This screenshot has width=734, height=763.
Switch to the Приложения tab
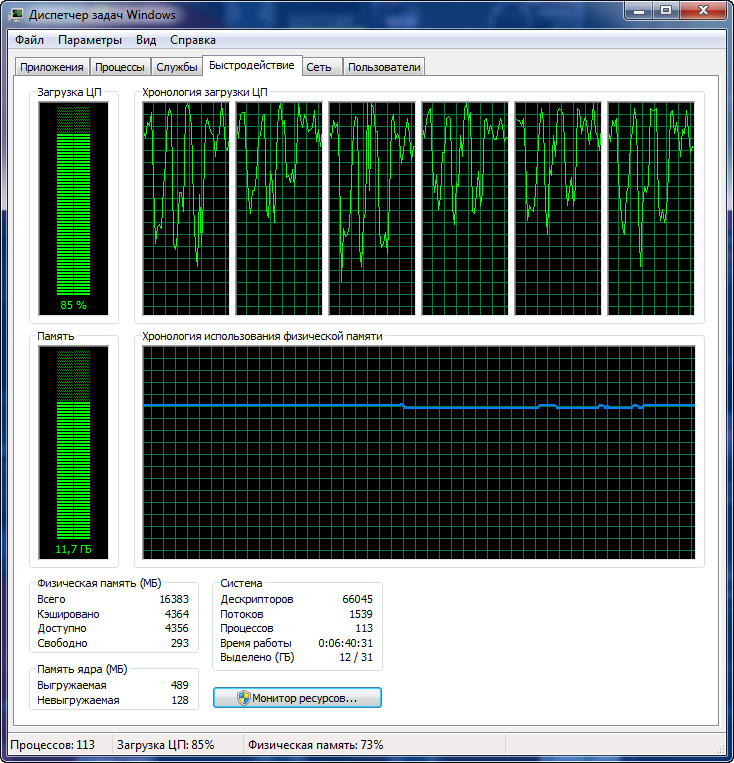52,67
